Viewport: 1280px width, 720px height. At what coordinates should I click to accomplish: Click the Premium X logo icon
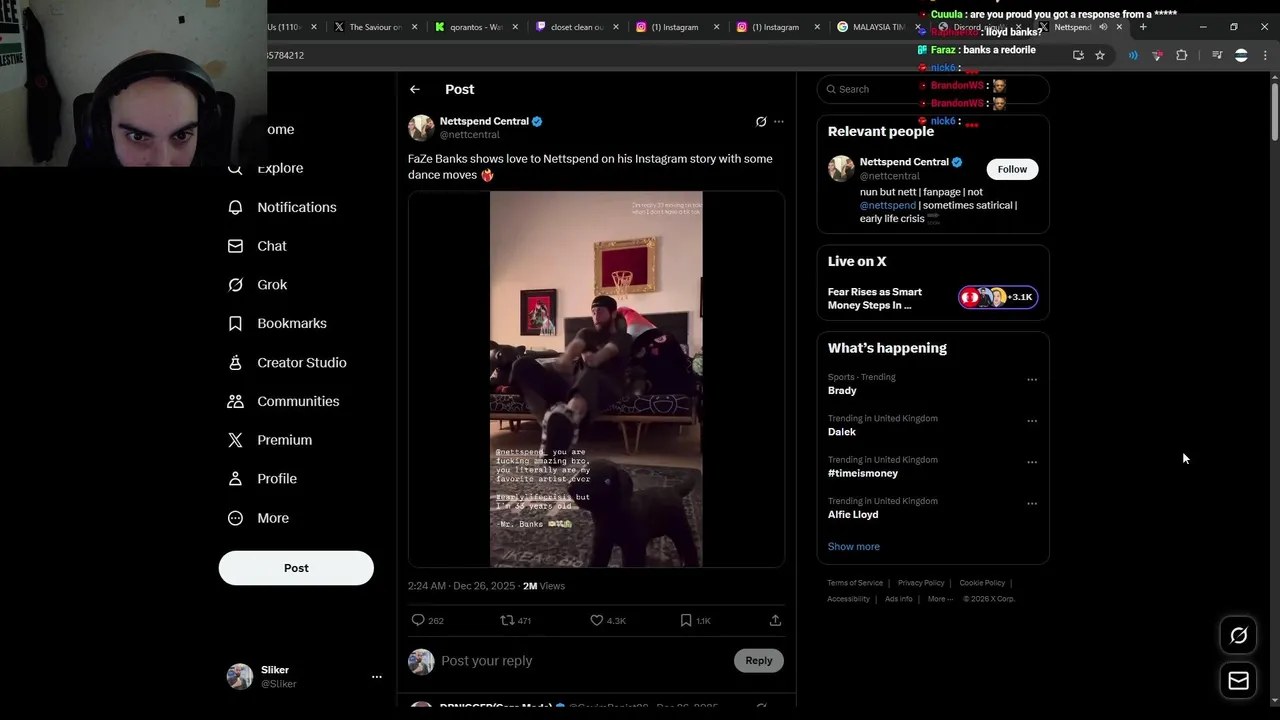[235, 440]
